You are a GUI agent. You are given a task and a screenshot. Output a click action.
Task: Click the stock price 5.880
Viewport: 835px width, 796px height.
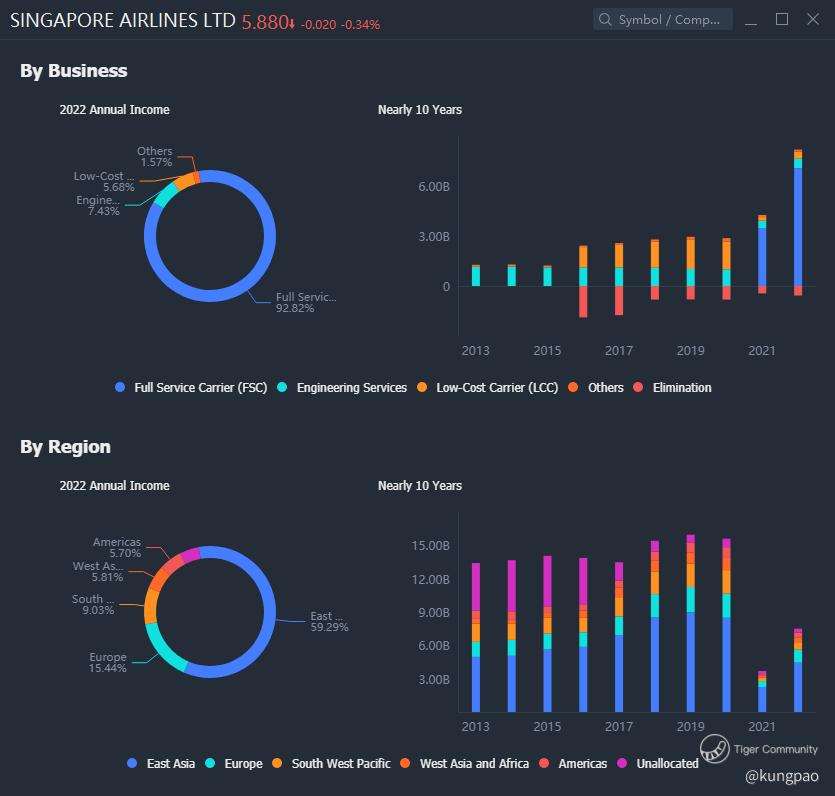tap(265, 22)
